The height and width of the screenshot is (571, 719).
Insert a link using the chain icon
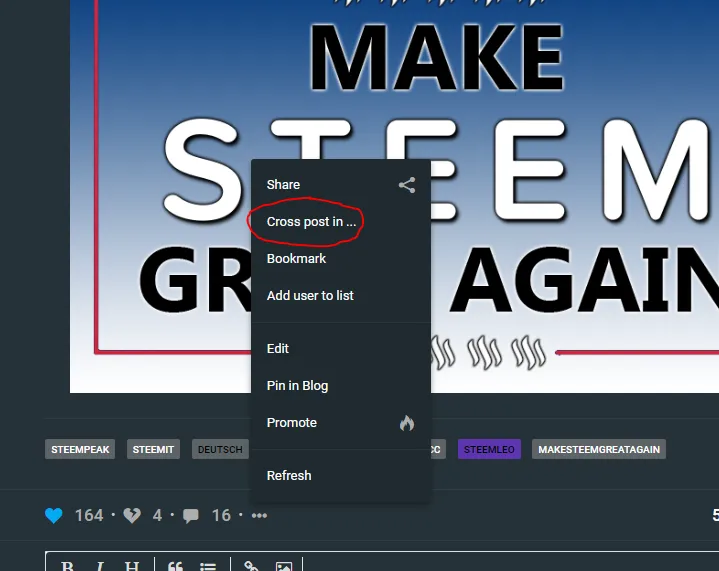click(251, 566)
